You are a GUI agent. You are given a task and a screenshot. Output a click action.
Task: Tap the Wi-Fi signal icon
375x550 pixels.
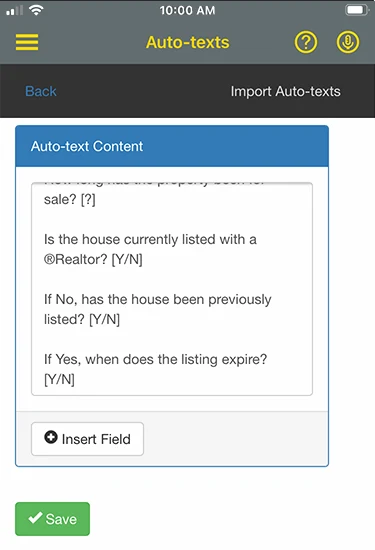(x=36, y=10)
